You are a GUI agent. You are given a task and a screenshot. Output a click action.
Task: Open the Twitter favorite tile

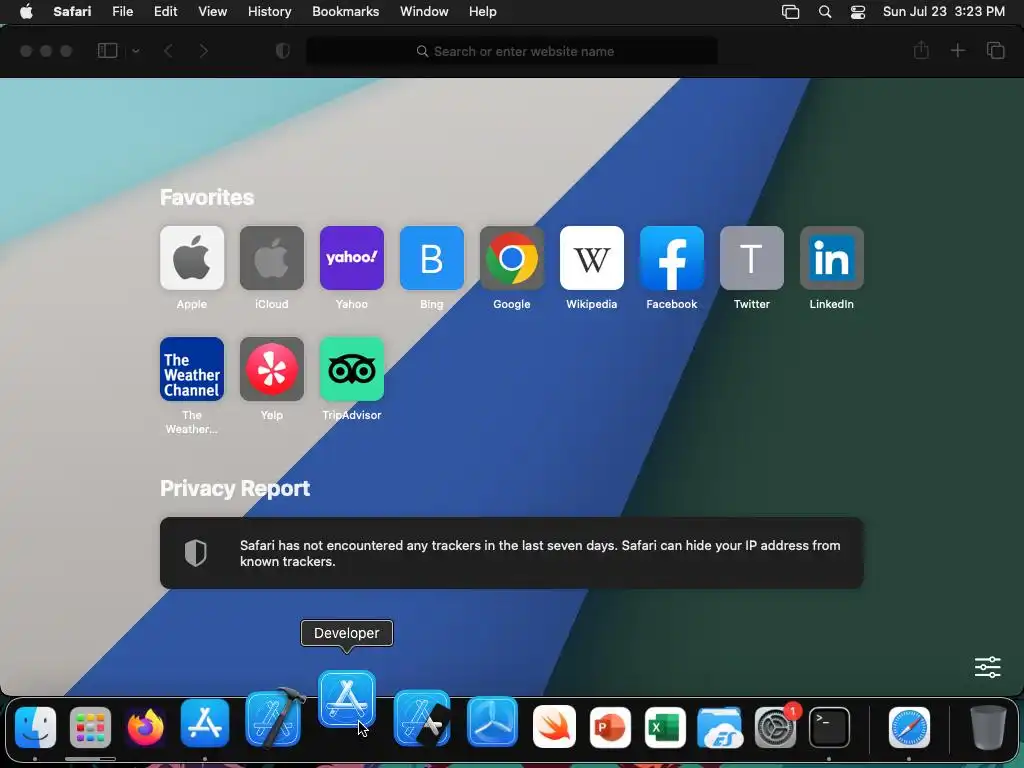tap(752, 258)
